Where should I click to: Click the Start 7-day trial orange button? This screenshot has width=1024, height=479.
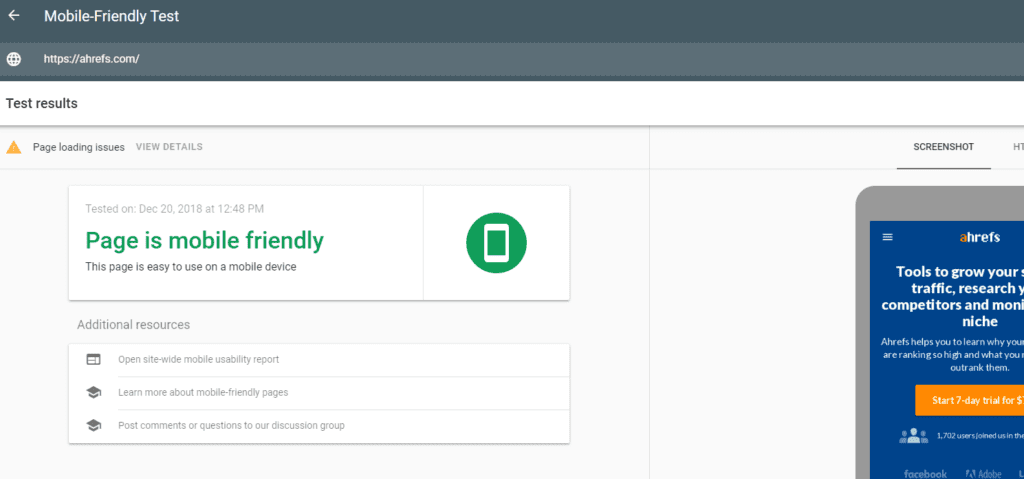coord(969,401)
